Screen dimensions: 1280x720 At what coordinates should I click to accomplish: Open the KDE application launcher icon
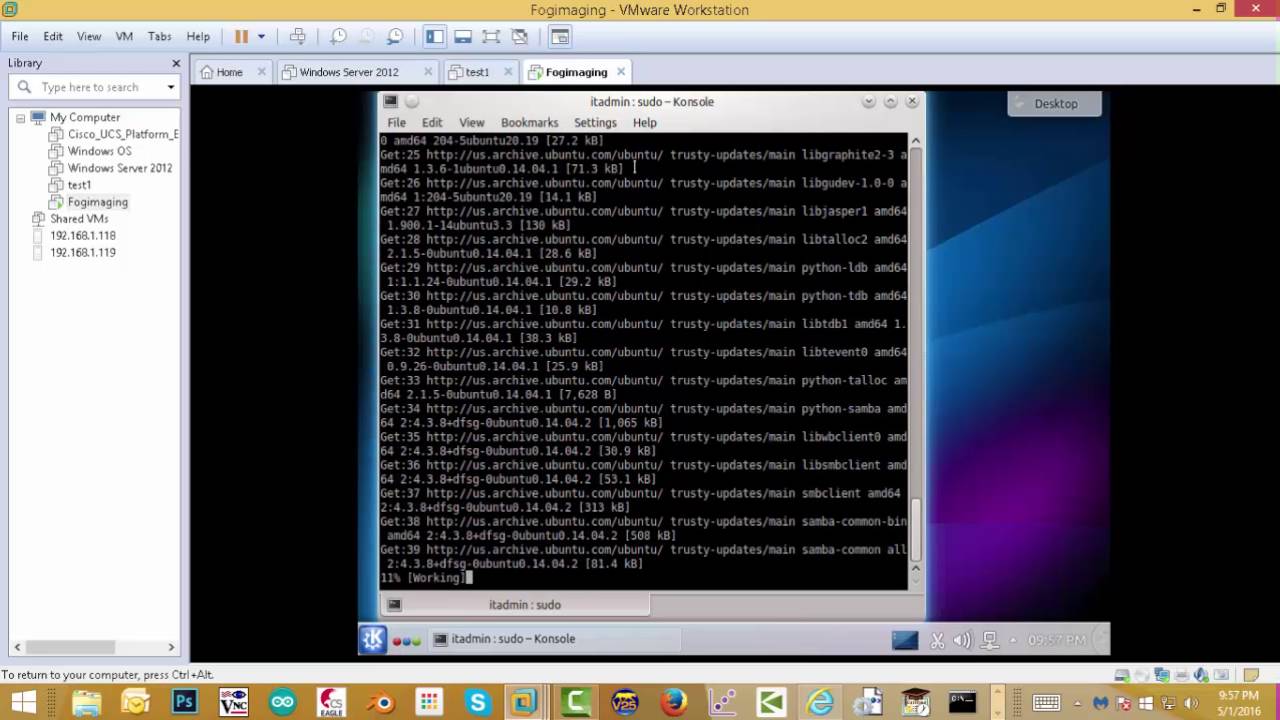click(373, 639)
